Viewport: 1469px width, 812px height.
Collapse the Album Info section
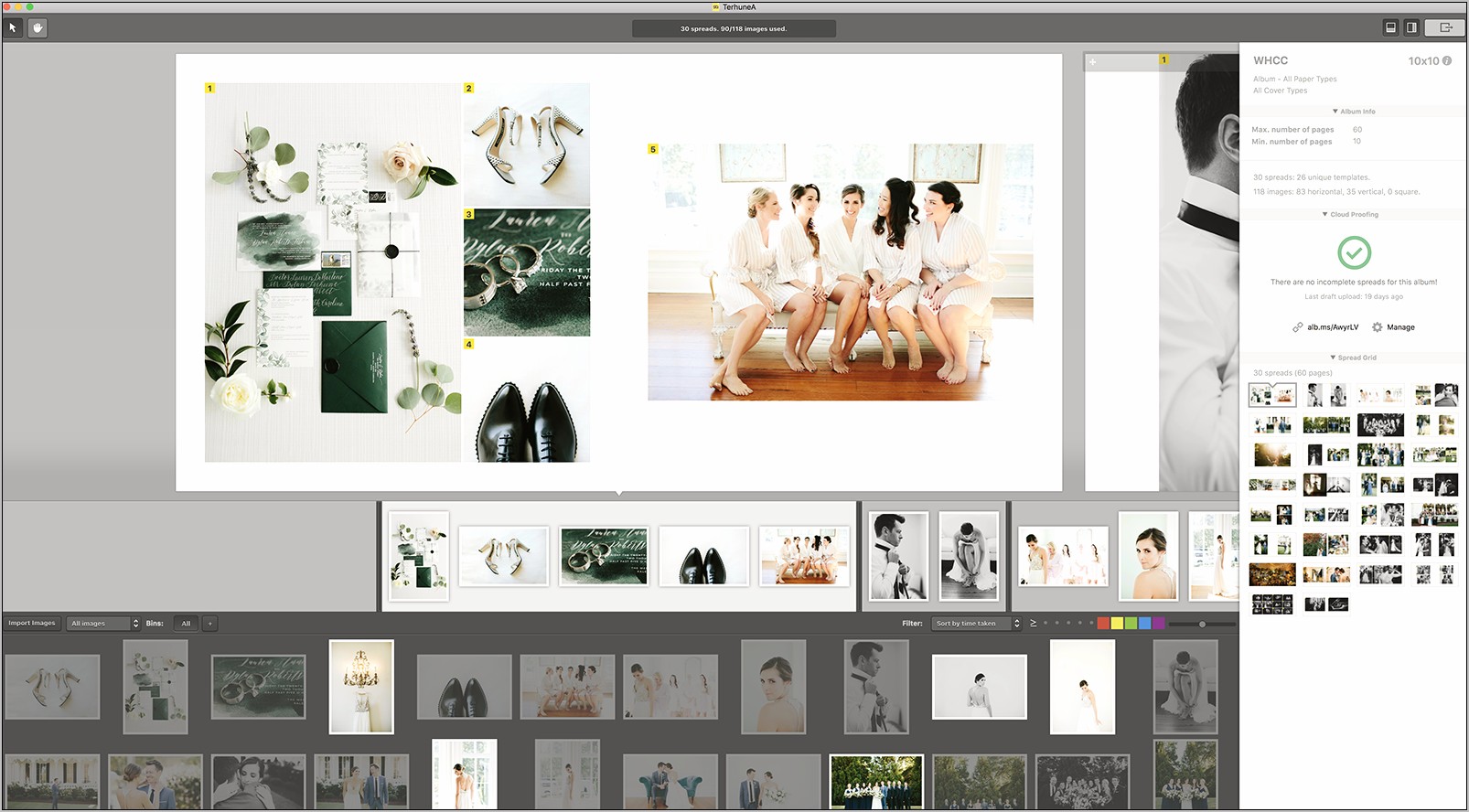[1354, 112]
